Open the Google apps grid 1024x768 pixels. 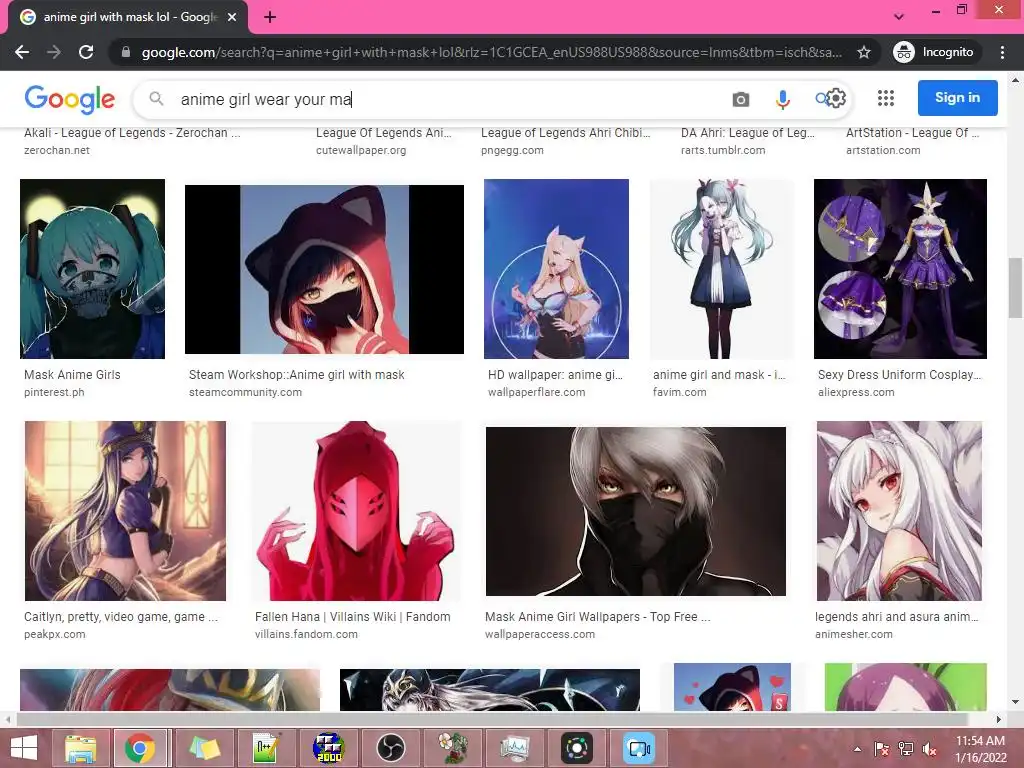click(x=886, y=98)
